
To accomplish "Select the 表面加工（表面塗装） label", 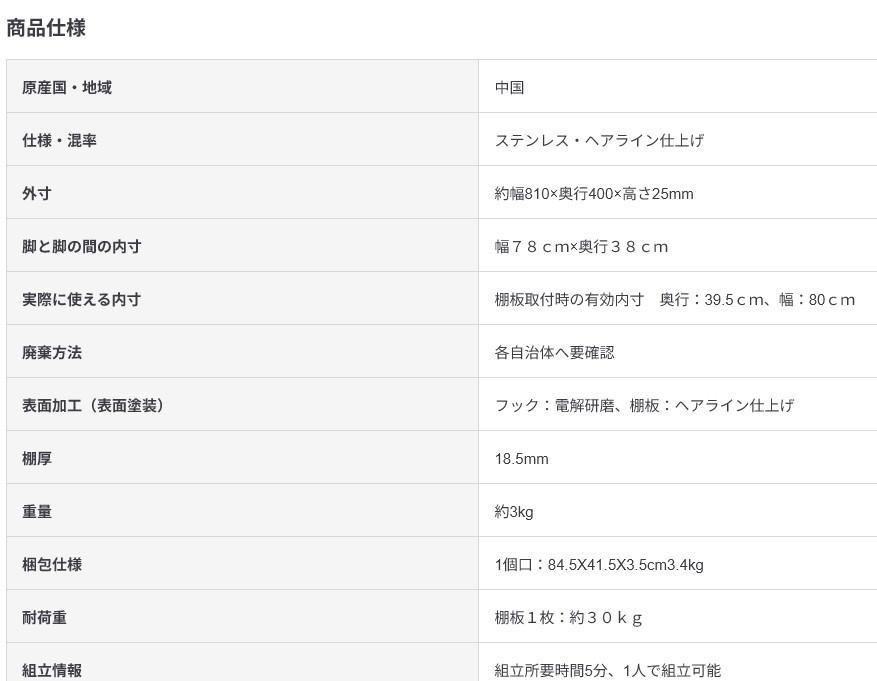I will (93, 405).
